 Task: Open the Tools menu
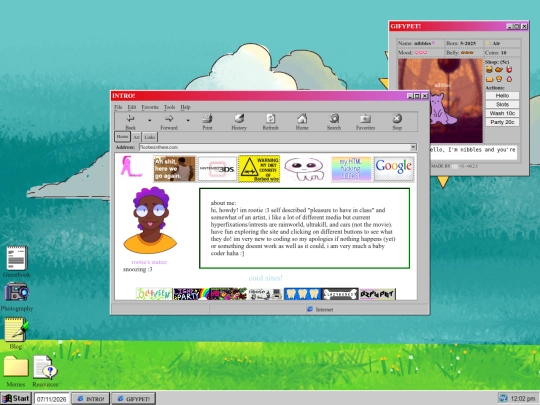click(x=169, y=107)
